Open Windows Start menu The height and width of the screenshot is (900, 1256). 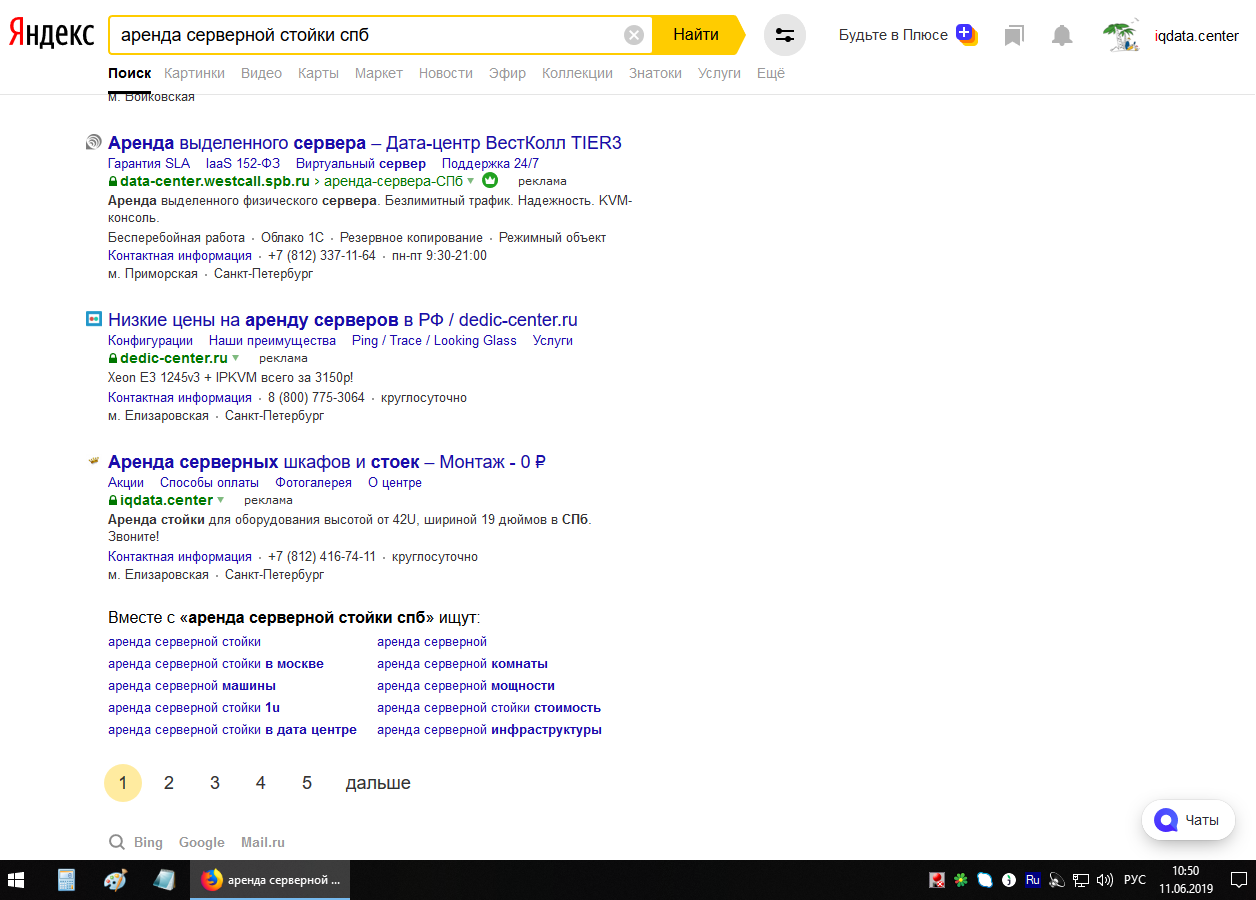pyautogui.click(x=18, y=880)
